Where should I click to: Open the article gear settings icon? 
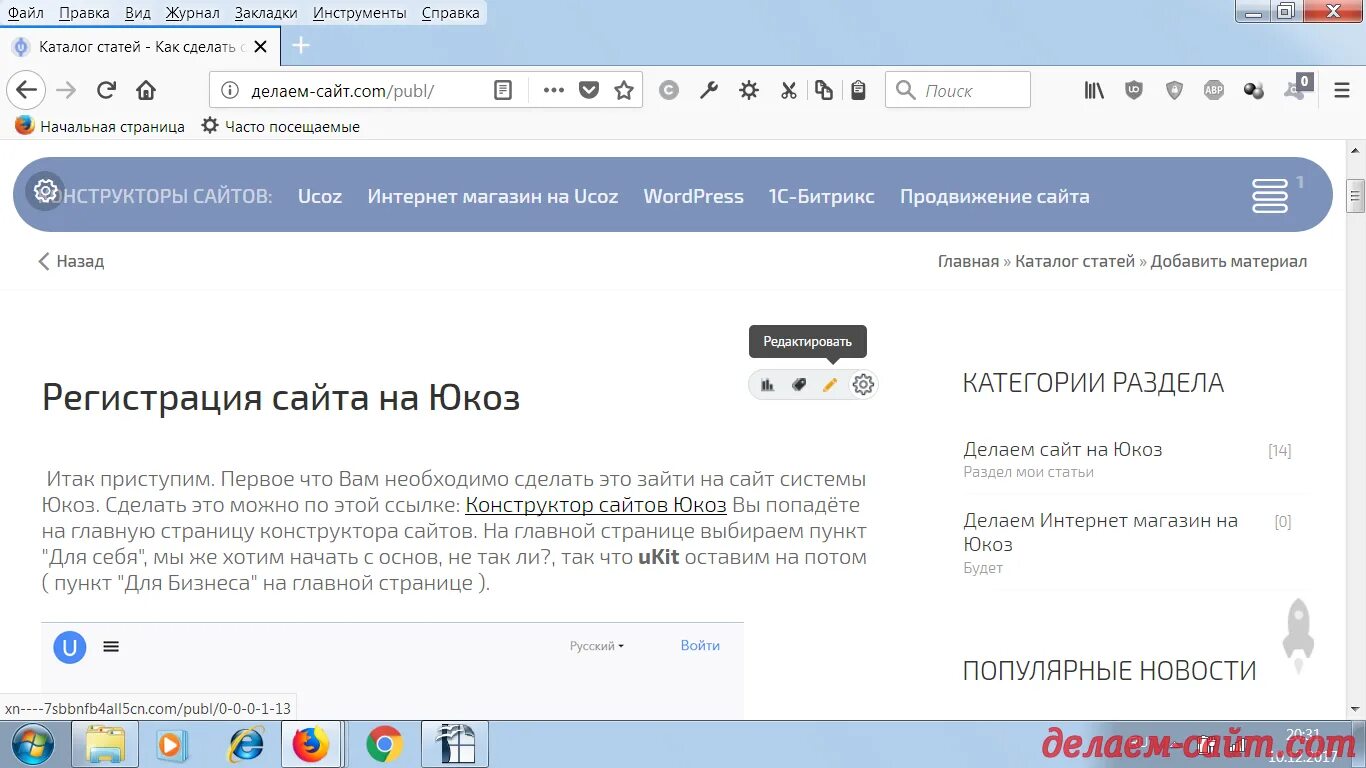(863, 385)
